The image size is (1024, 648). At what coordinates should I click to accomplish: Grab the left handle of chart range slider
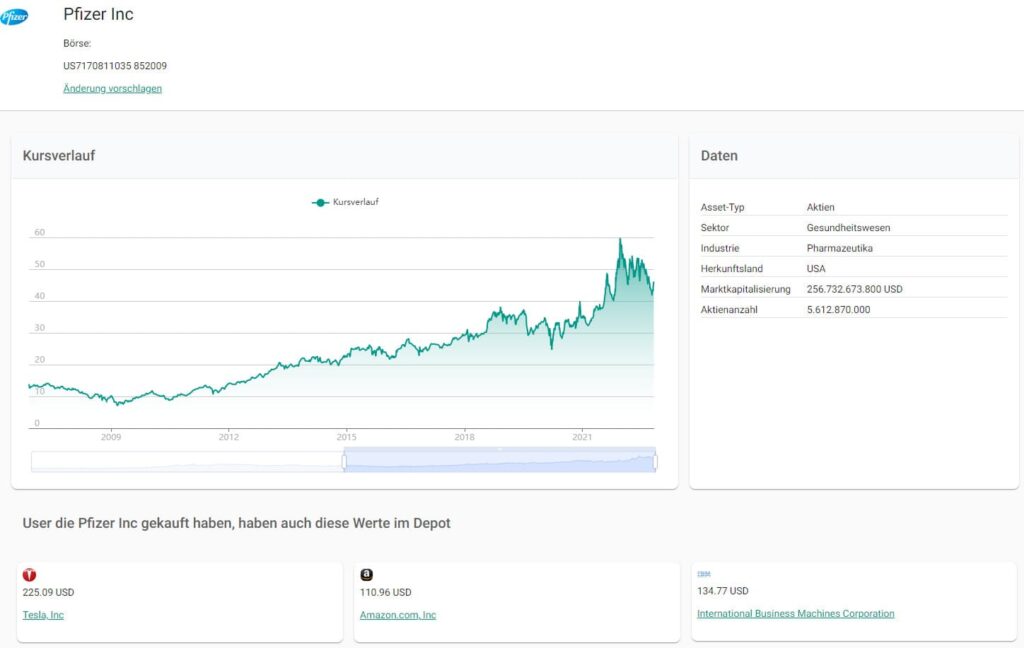(344, 462)
